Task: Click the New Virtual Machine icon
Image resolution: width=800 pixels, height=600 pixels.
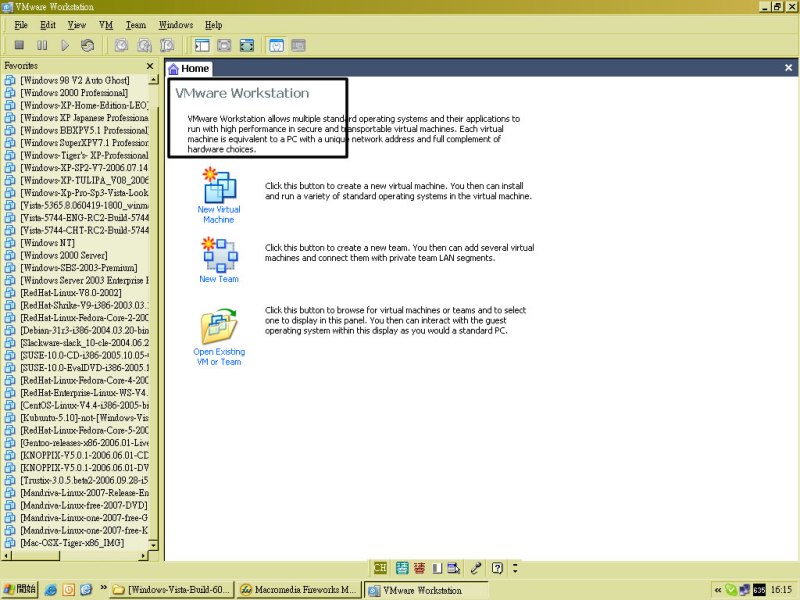Action: coord(219,185)
